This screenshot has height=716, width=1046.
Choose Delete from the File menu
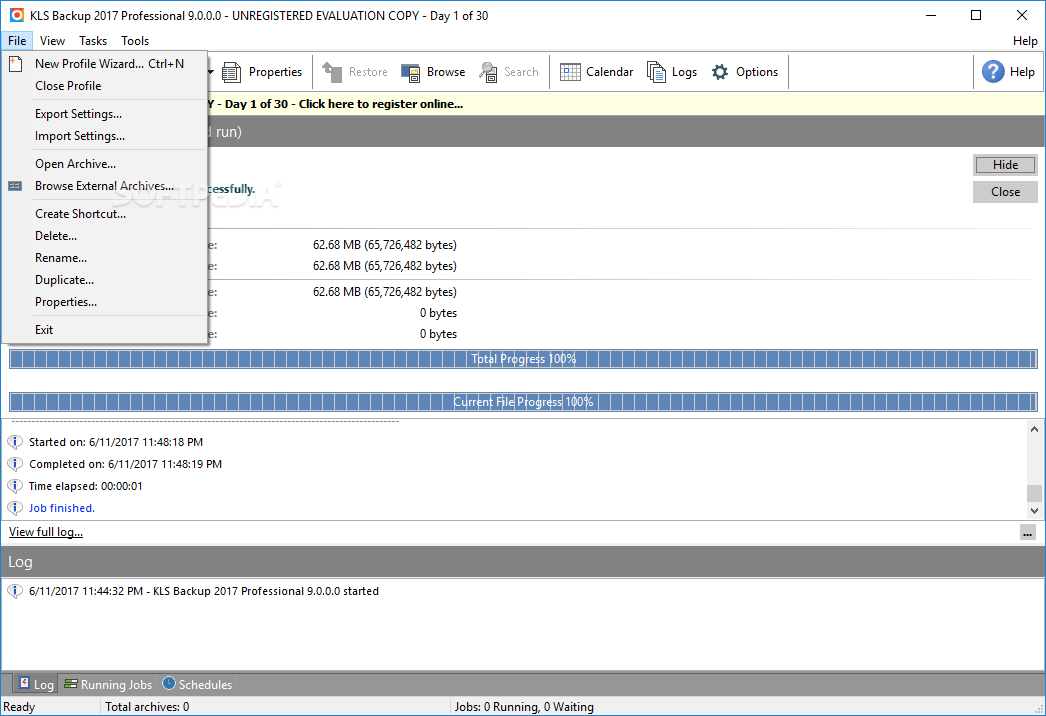coord(105,236)
